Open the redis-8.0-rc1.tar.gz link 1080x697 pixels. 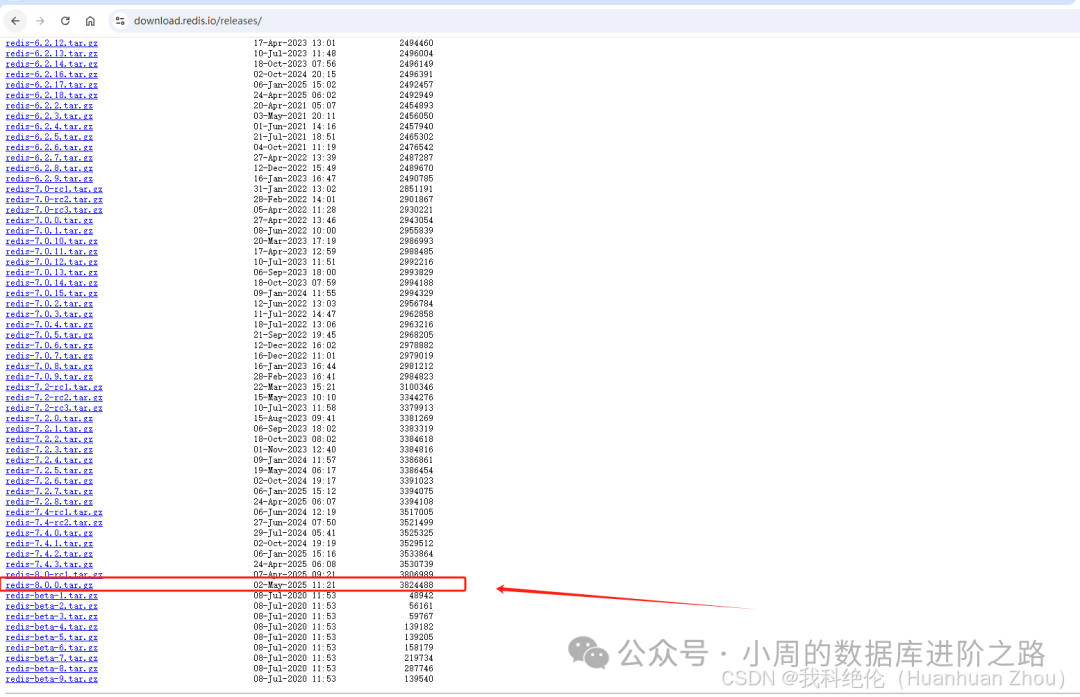[x=54, y=574]
